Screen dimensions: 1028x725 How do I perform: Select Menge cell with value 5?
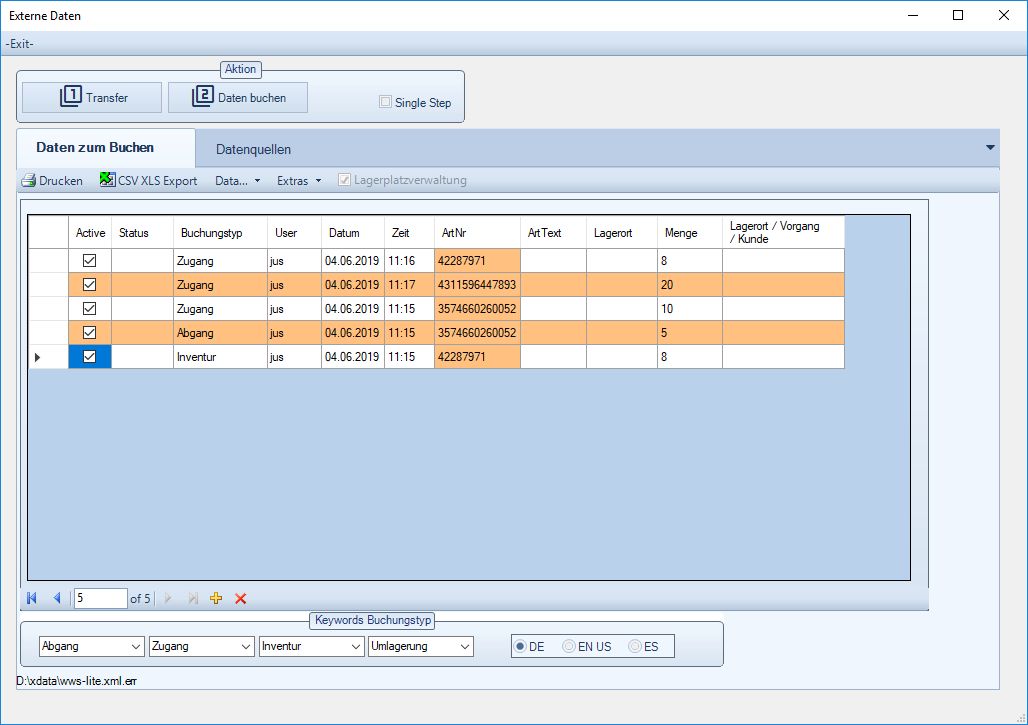(690, 333)
